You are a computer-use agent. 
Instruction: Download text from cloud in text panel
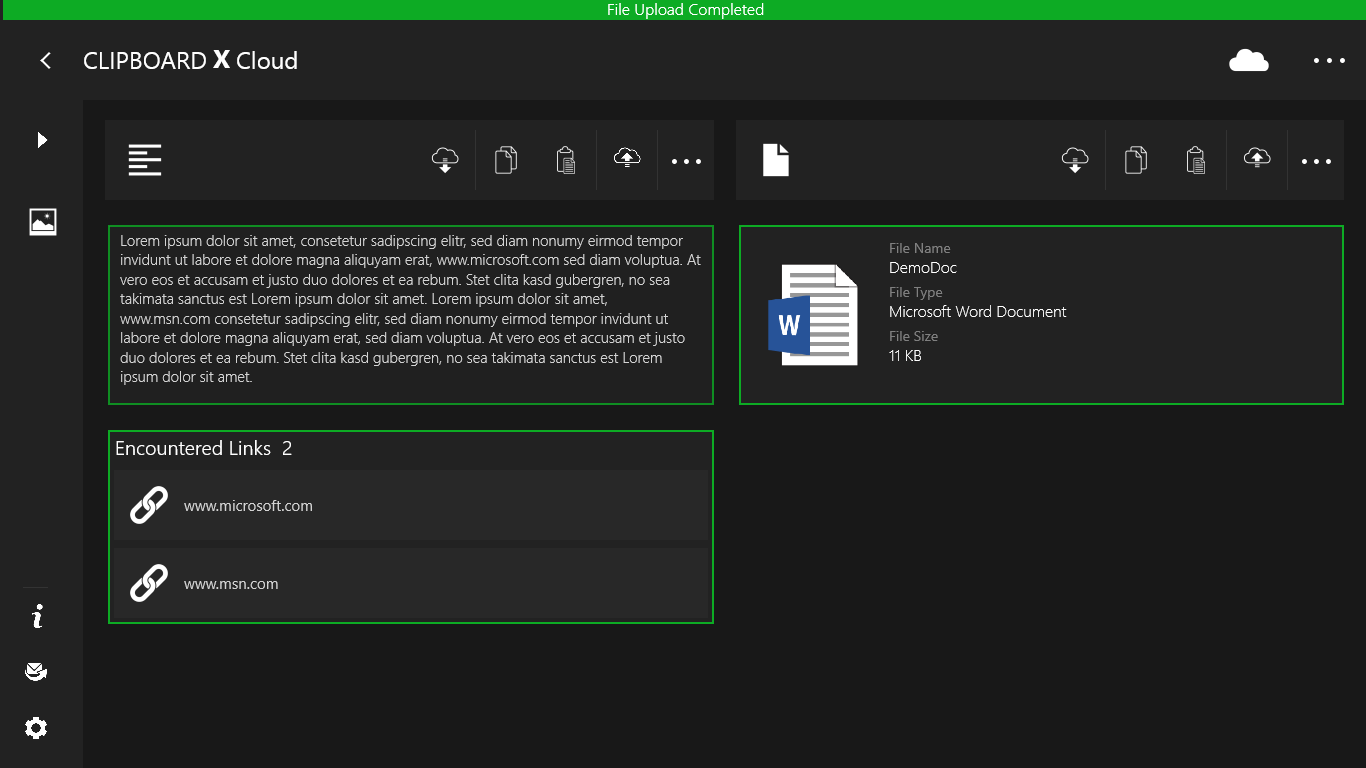pyautogui.click(x=445, y=160)
